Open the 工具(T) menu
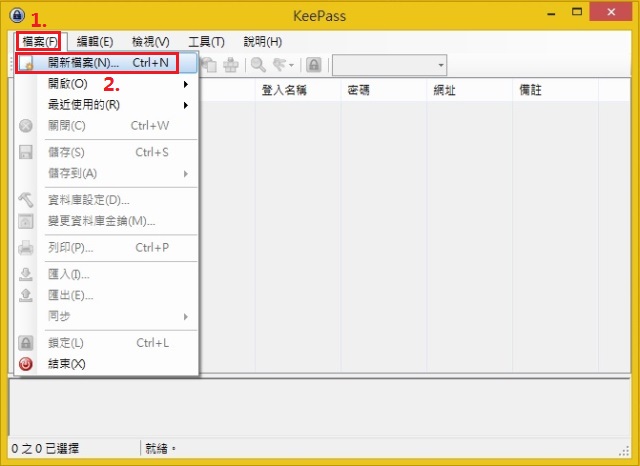The width and height of the screenshot is (640, 466). tap(206, 42)
